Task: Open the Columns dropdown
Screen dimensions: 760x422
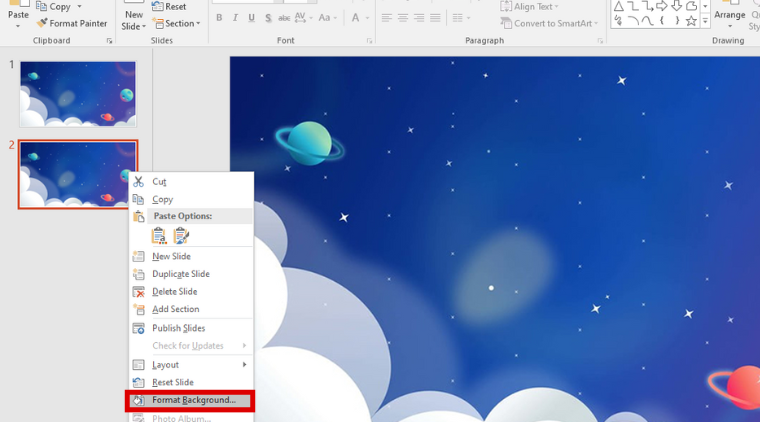Action: click(x=461, y=18)
